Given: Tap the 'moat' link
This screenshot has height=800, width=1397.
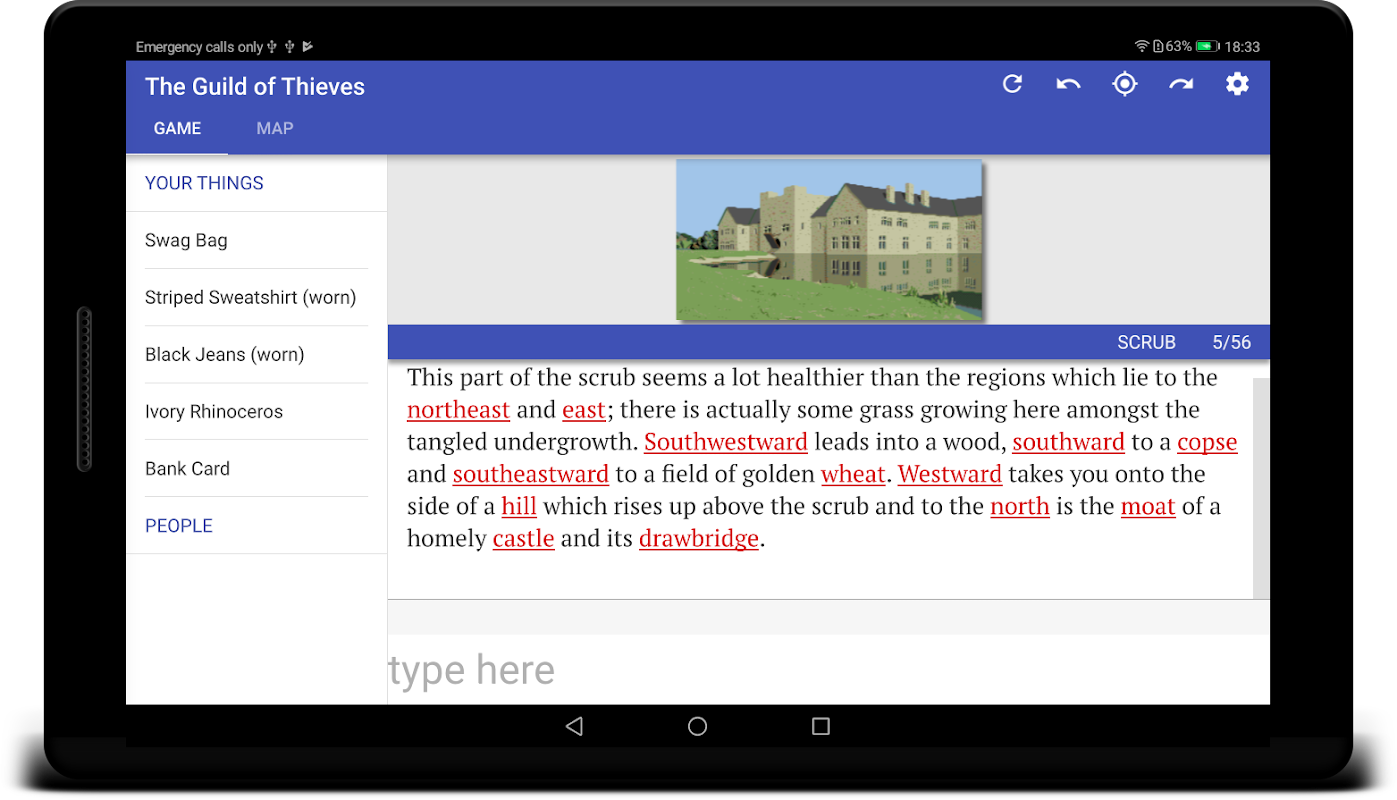Looking at the screenshot, I should [1148, 506].
